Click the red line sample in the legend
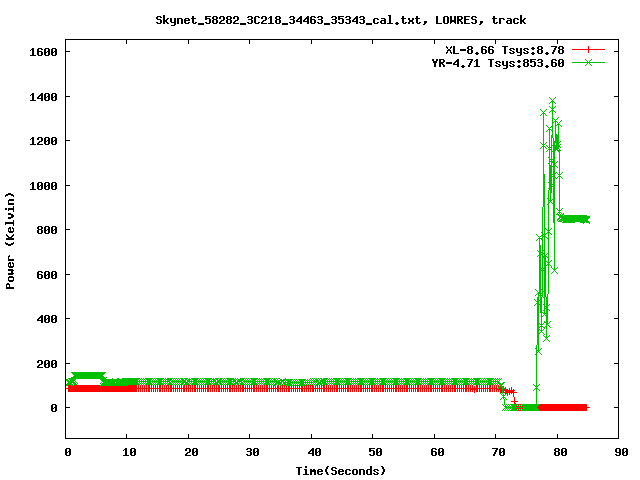The height and width of the screenshot is (480, 640). (588, 50)
